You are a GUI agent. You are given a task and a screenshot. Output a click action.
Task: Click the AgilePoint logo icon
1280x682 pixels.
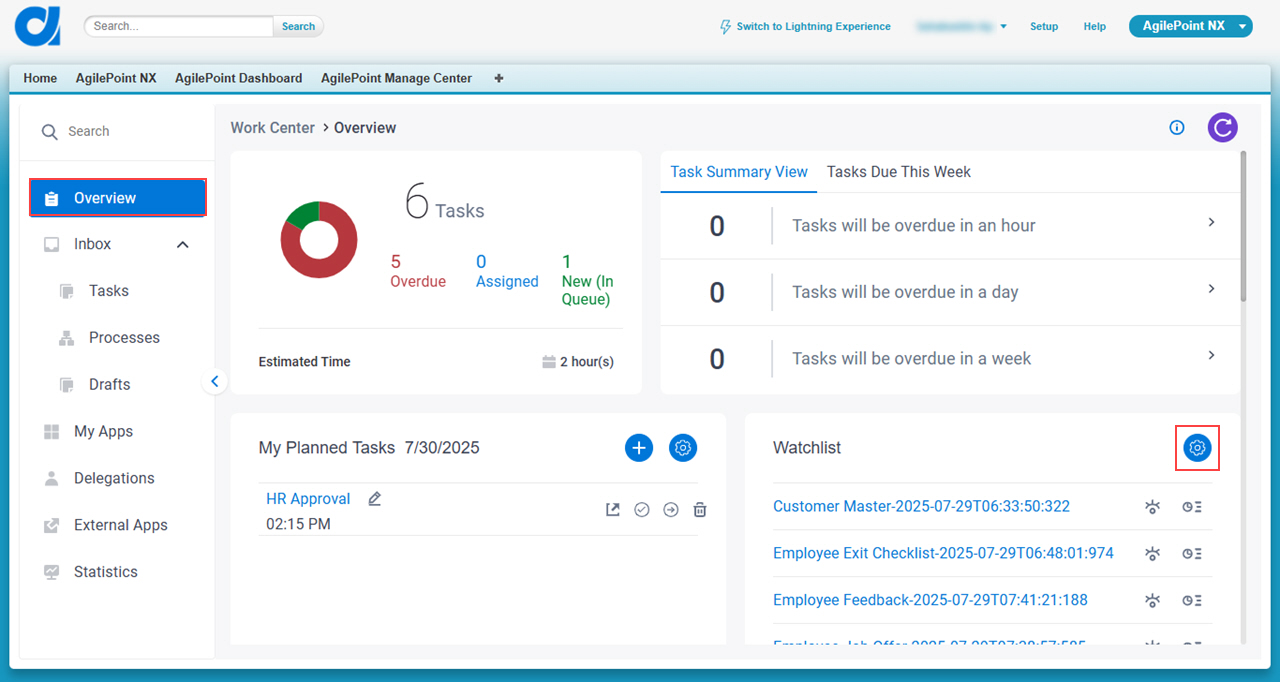tap(38, 25)
